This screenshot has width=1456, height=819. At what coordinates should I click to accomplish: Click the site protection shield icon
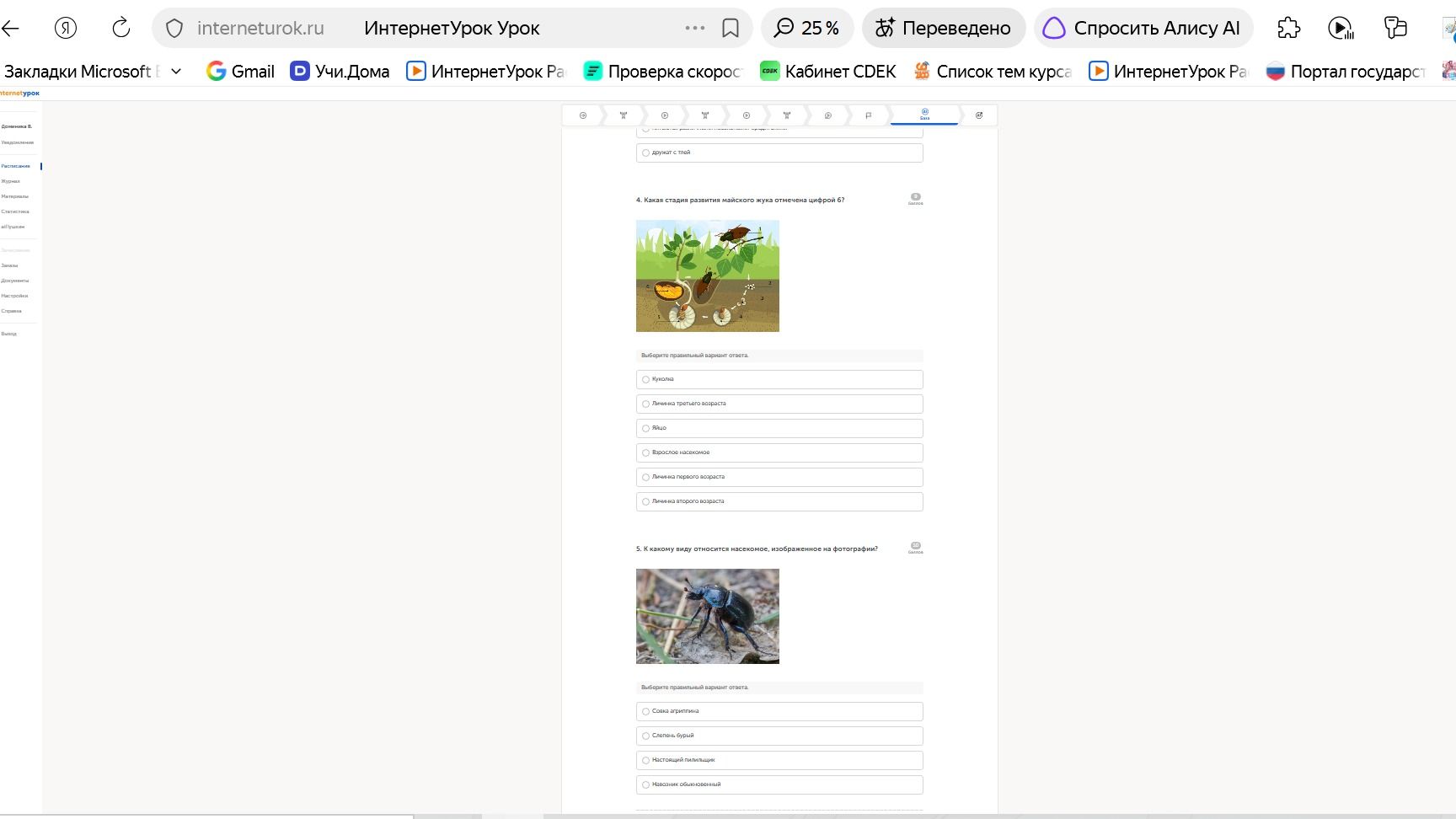(x=174, y=28)
